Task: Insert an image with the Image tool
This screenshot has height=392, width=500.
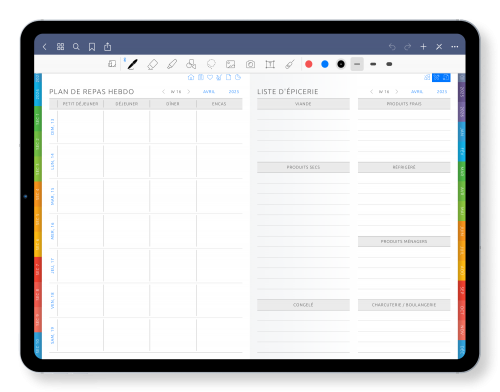Action: [231, 64]
